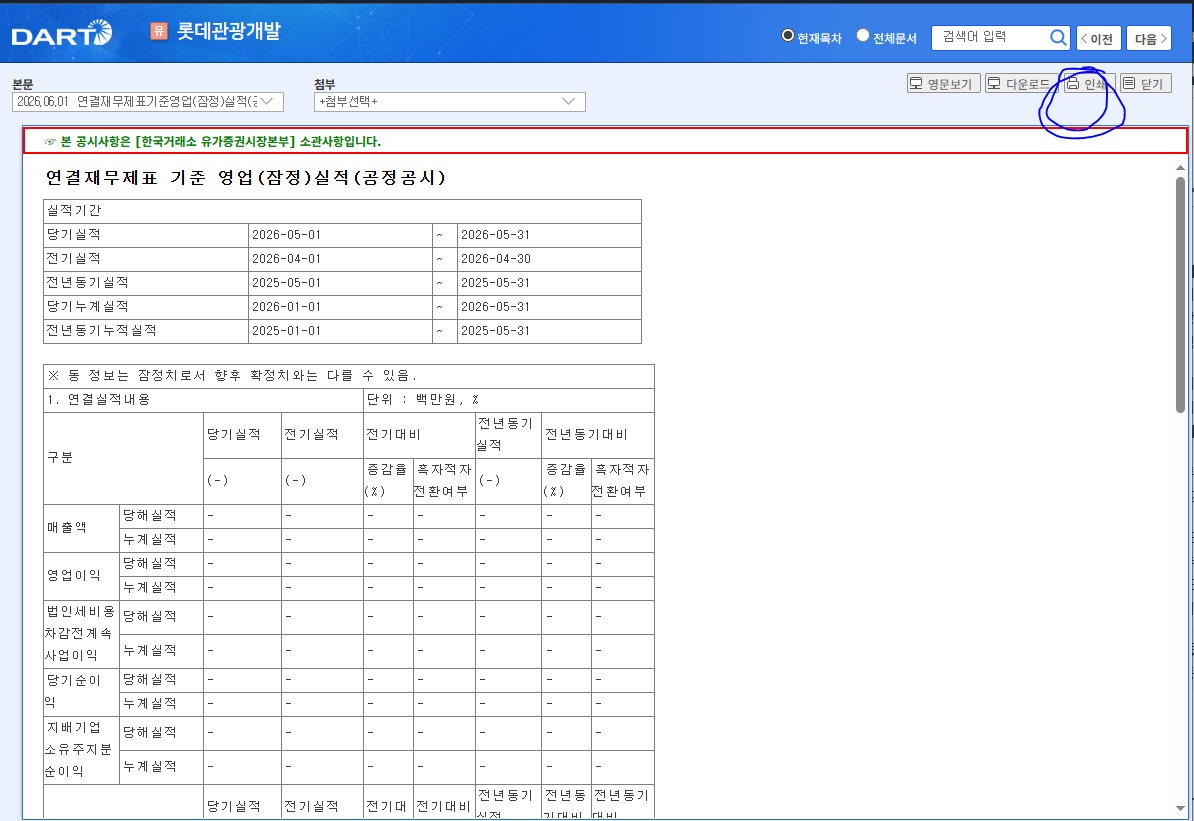Click the magnifier search icon
The image size is (1194, 821).
(1058, 37)
